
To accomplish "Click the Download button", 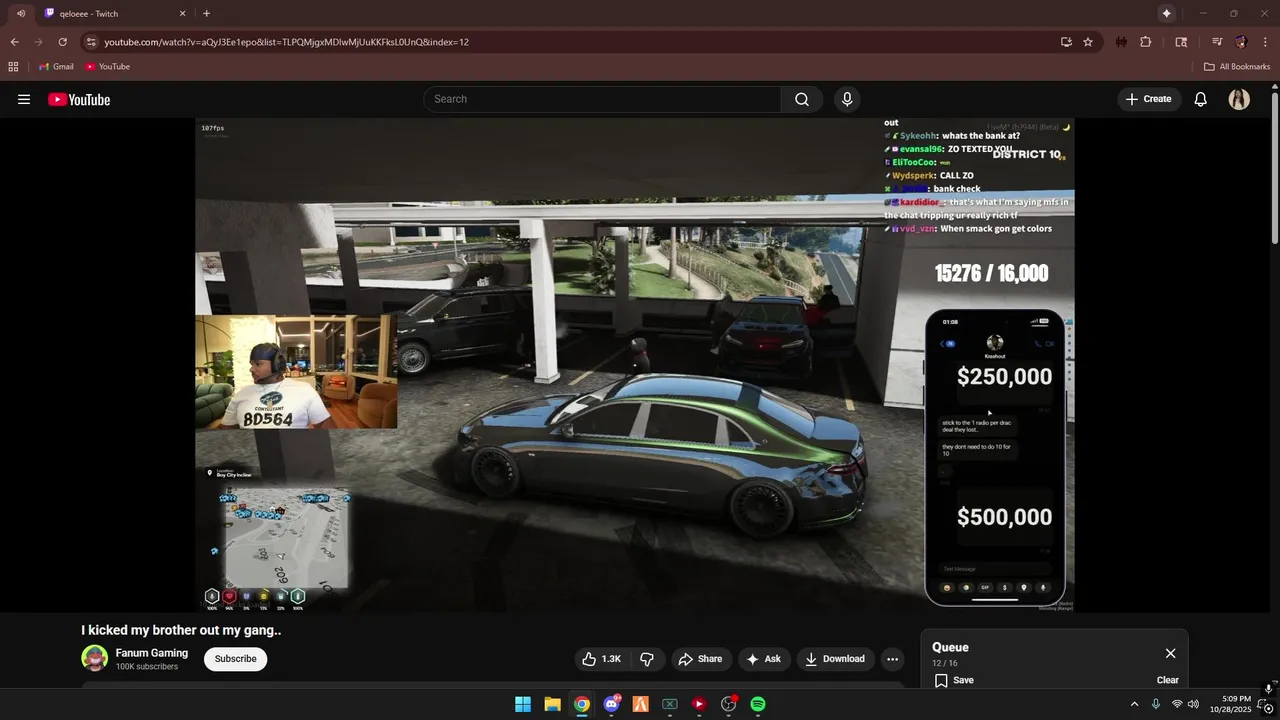I will click(x=835, y=659).
